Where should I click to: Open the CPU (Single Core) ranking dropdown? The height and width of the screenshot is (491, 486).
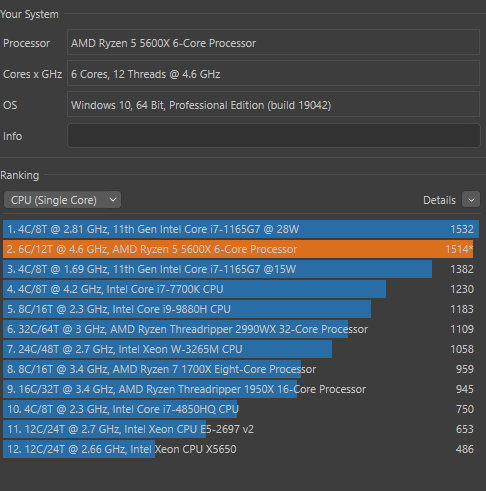click(x=62, y=200)
